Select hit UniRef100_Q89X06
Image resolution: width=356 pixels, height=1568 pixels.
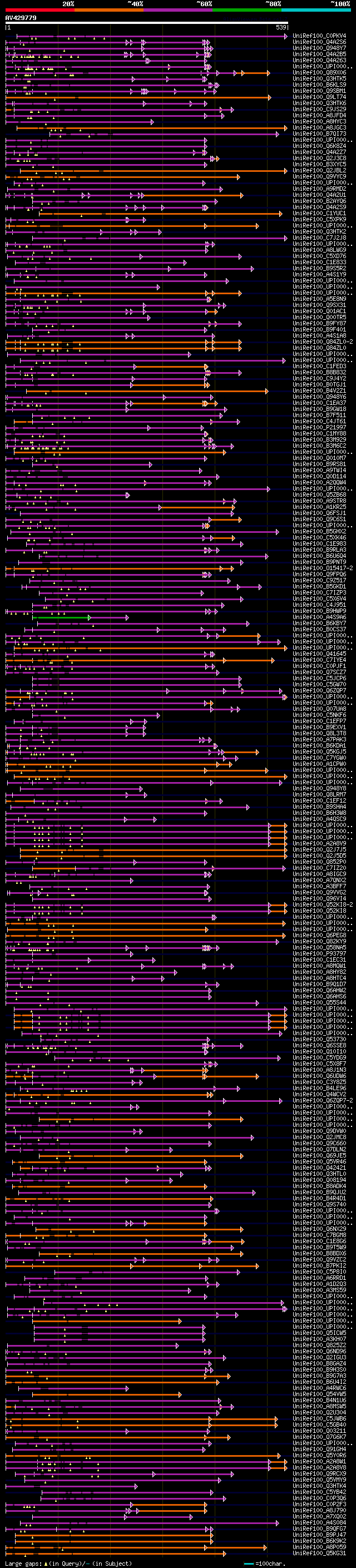(319, 72)
